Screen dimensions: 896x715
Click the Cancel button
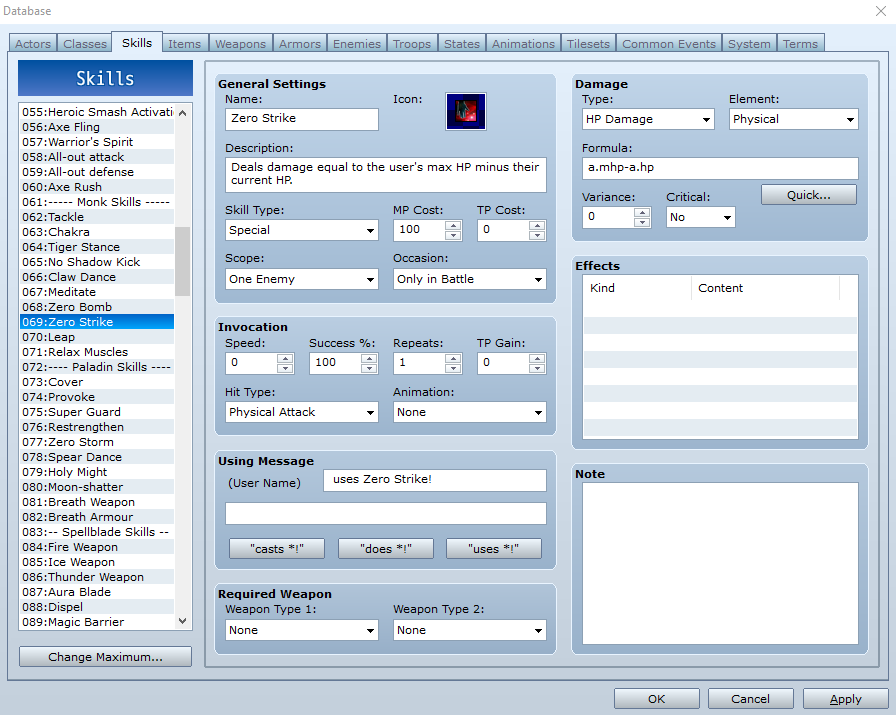751,698
